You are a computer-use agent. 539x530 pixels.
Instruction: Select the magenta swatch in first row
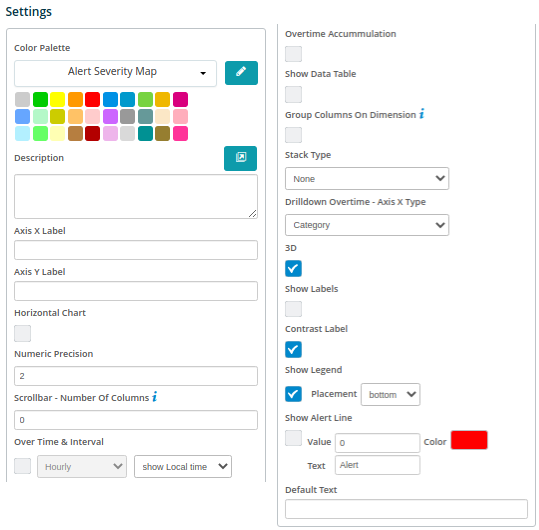tap(180, 99)
